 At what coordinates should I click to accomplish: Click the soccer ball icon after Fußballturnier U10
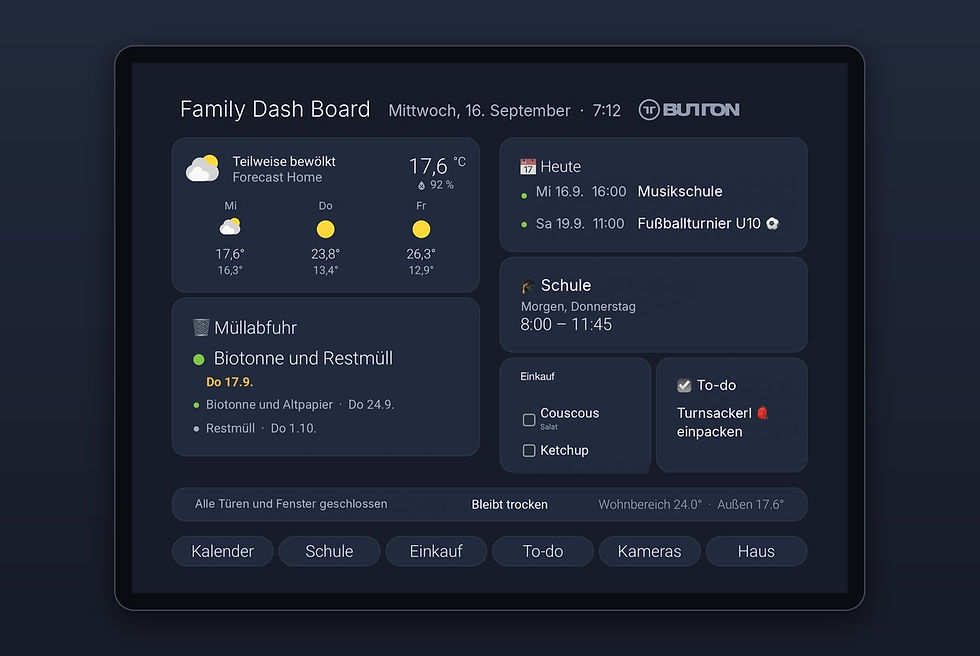coord(772,224)
